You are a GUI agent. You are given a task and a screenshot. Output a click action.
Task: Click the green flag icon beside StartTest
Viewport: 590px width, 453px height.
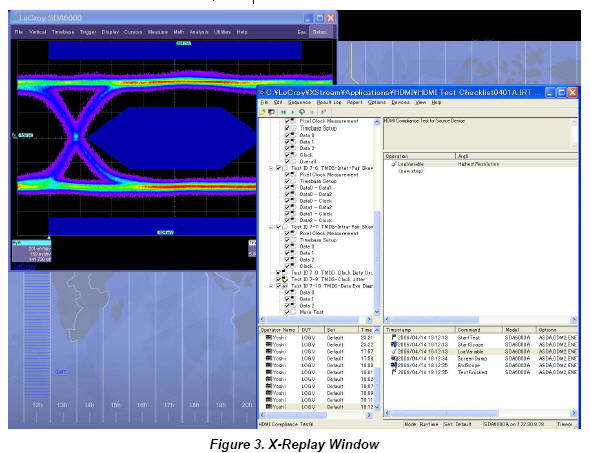394,337
